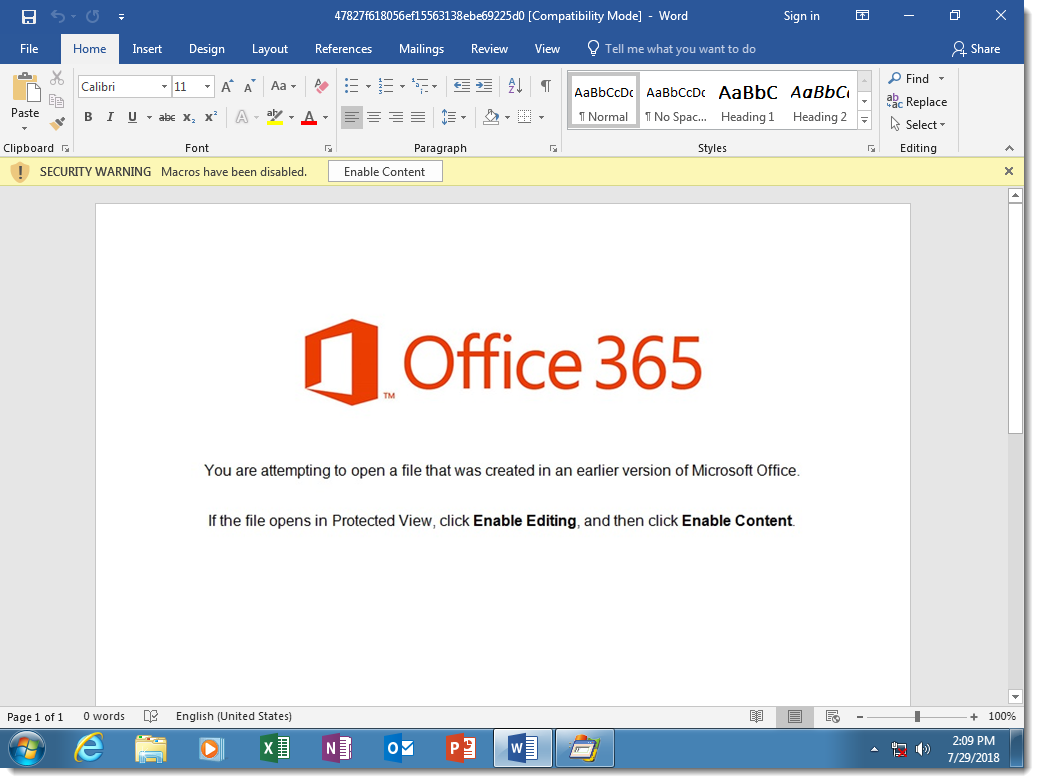Increase paragraph indent

click(x=484, y=85)
